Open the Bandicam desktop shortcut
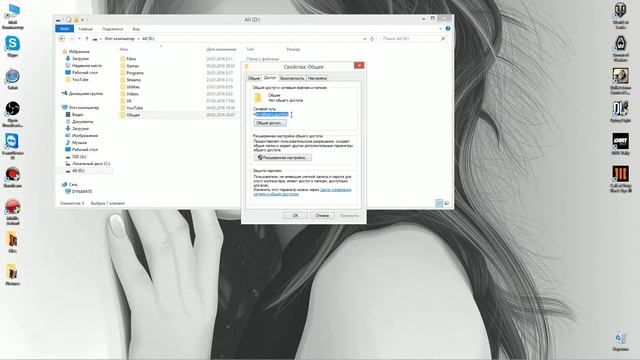Image resolution: width=640 pixels, height=360 pixels. (x=12, y=177)
